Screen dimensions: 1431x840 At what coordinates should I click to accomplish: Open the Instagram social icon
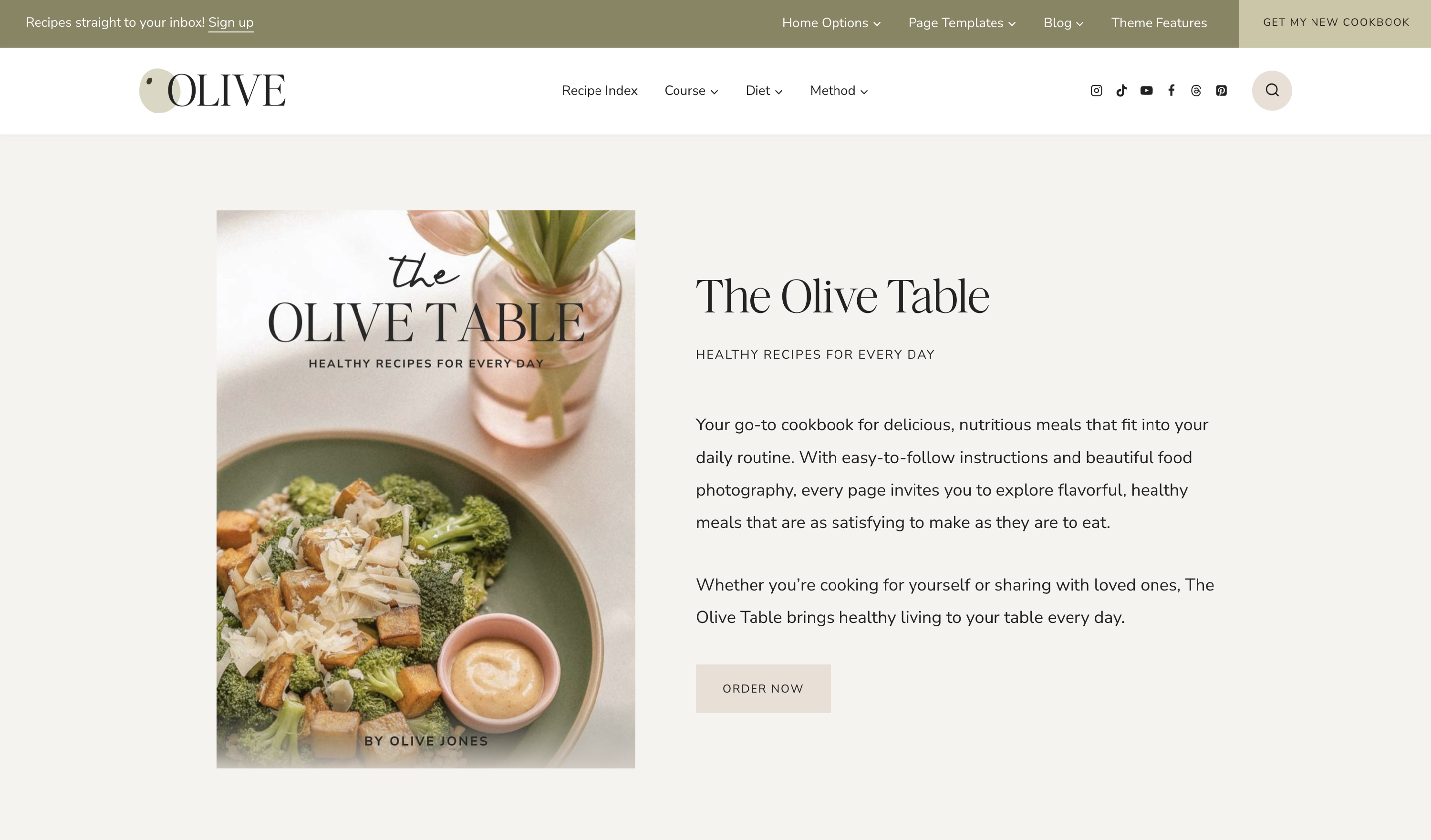click(1096, 91)
